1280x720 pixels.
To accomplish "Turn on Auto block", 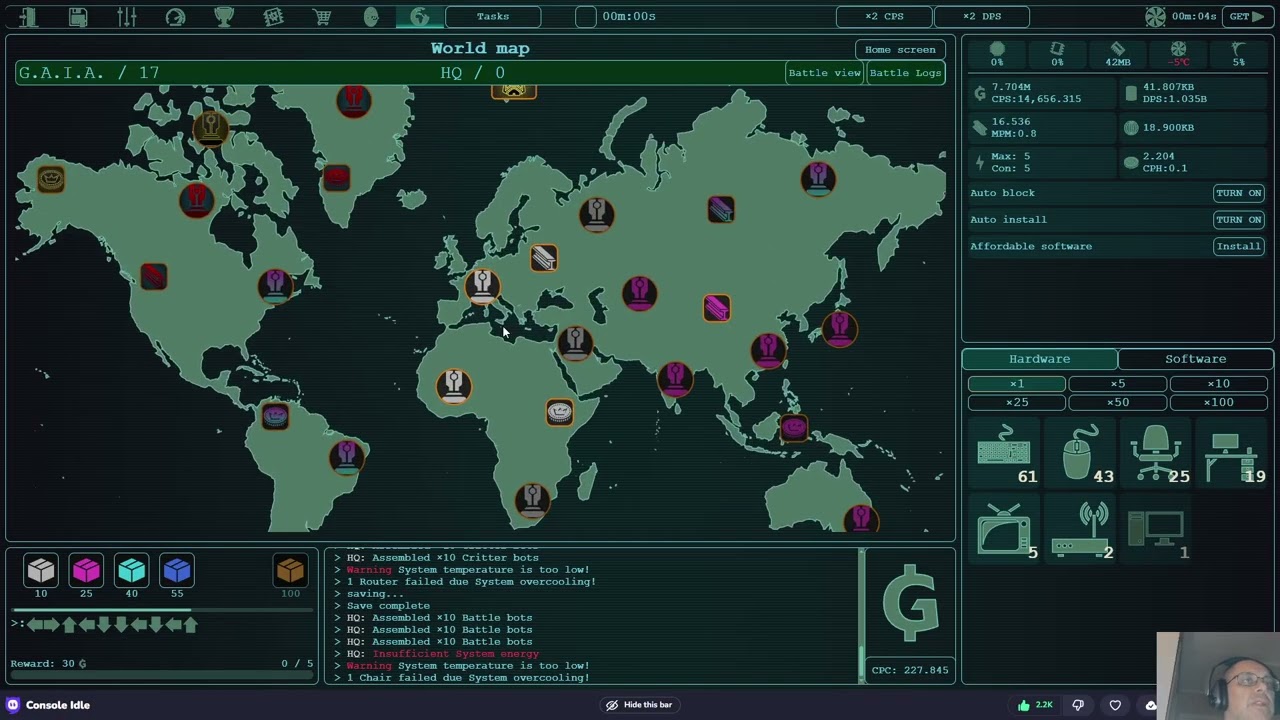I will point(1239,193).
